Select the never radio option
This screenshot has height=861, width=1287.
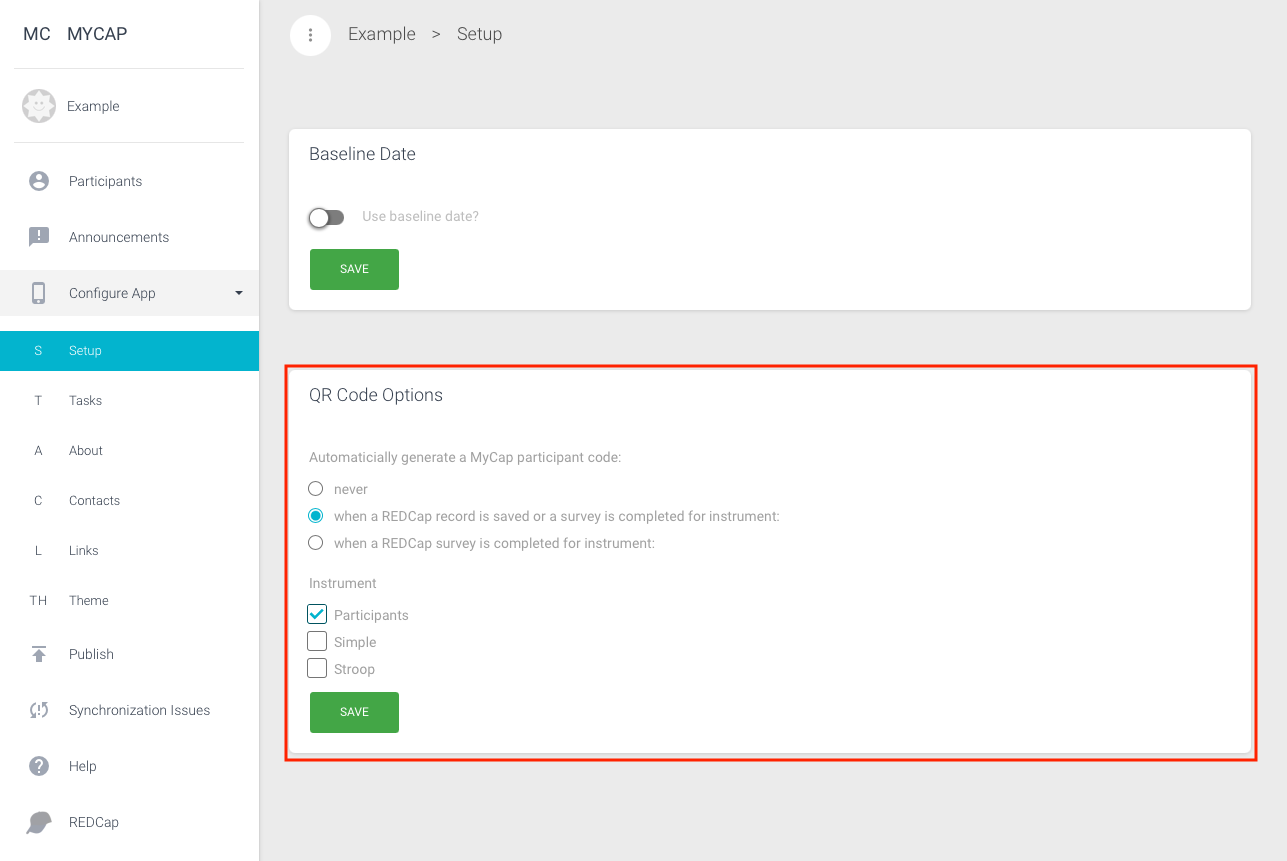(x=315, y=488)
